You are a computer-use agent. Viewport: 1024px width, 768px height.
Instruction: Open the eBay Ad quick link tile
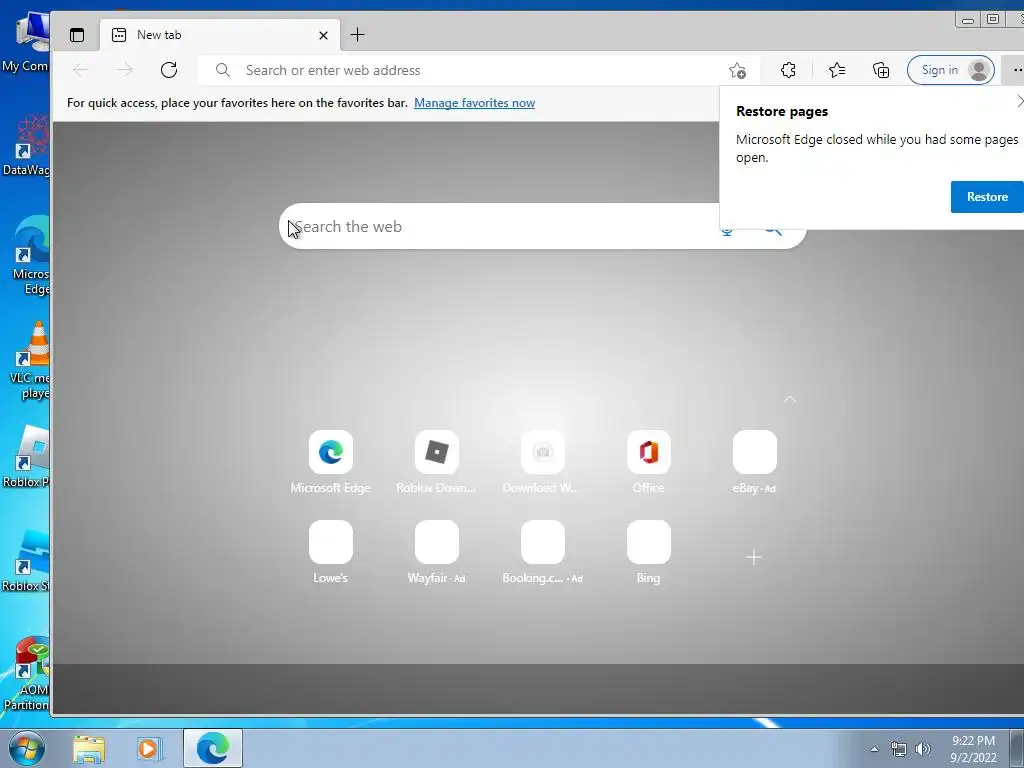754,462
